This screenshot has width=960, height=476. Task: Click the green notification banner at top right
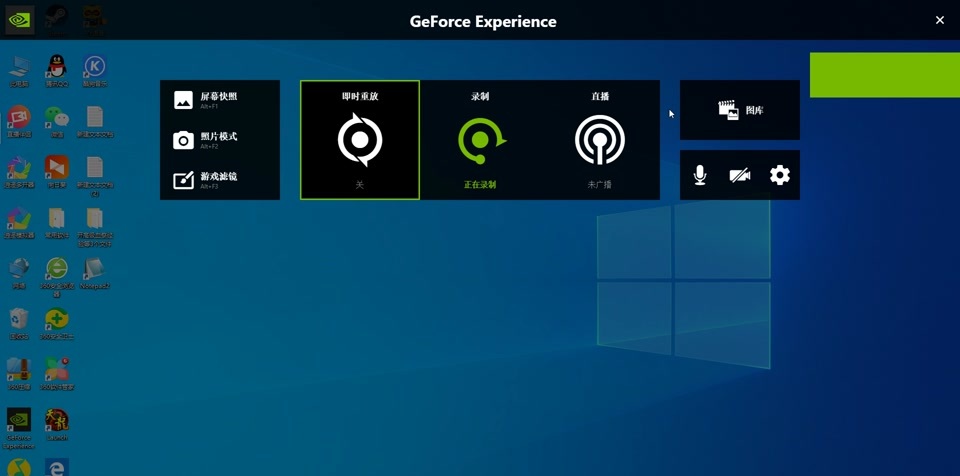884,75
